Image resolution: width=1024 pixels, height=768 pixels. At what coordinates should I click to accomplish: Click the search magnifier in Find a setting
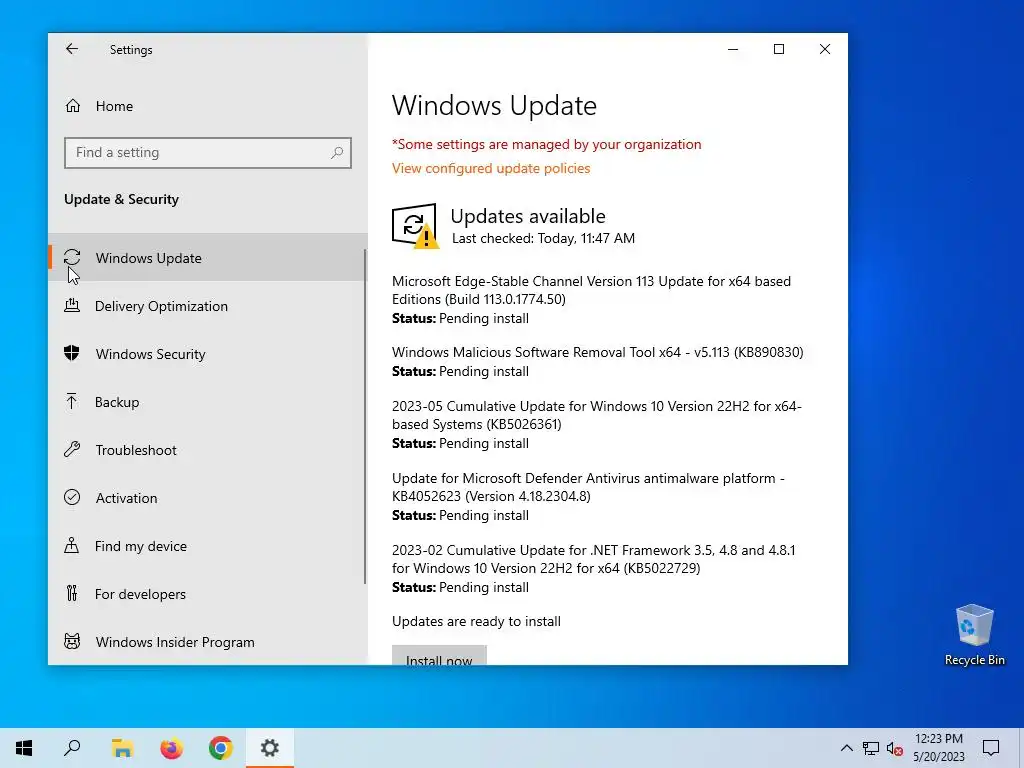coord(337,153)
